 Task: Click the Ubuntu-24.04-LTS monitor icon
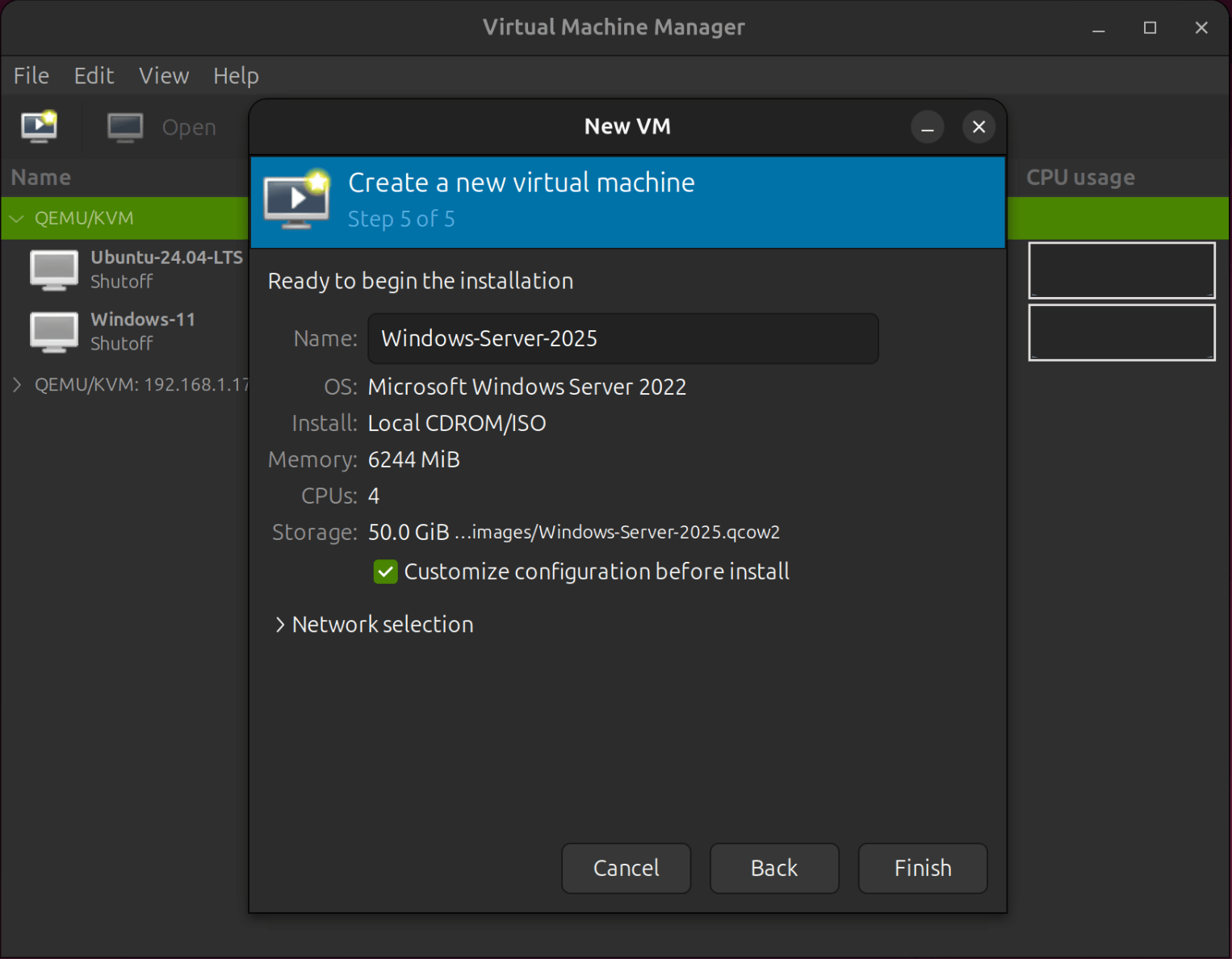[53, 269]
